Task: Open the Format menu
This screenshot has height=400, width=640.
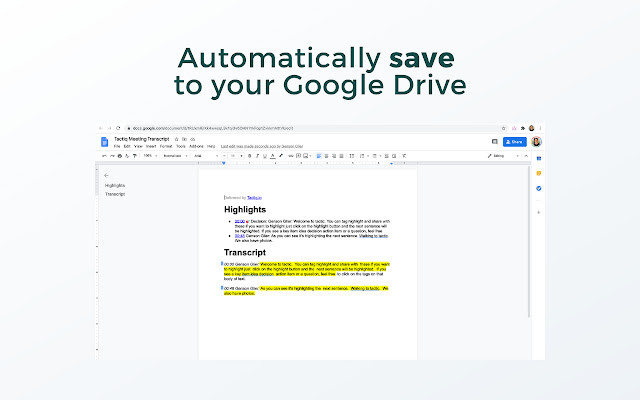Action: (x=166, y=146)
